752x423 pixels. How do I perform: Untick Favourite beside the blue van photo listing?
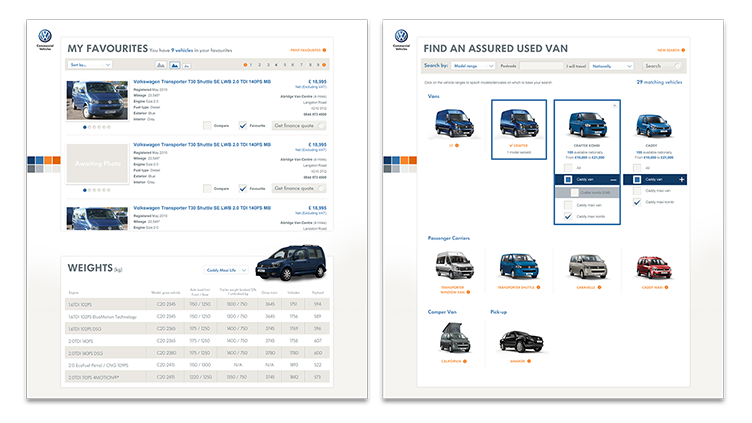point(243,126)
